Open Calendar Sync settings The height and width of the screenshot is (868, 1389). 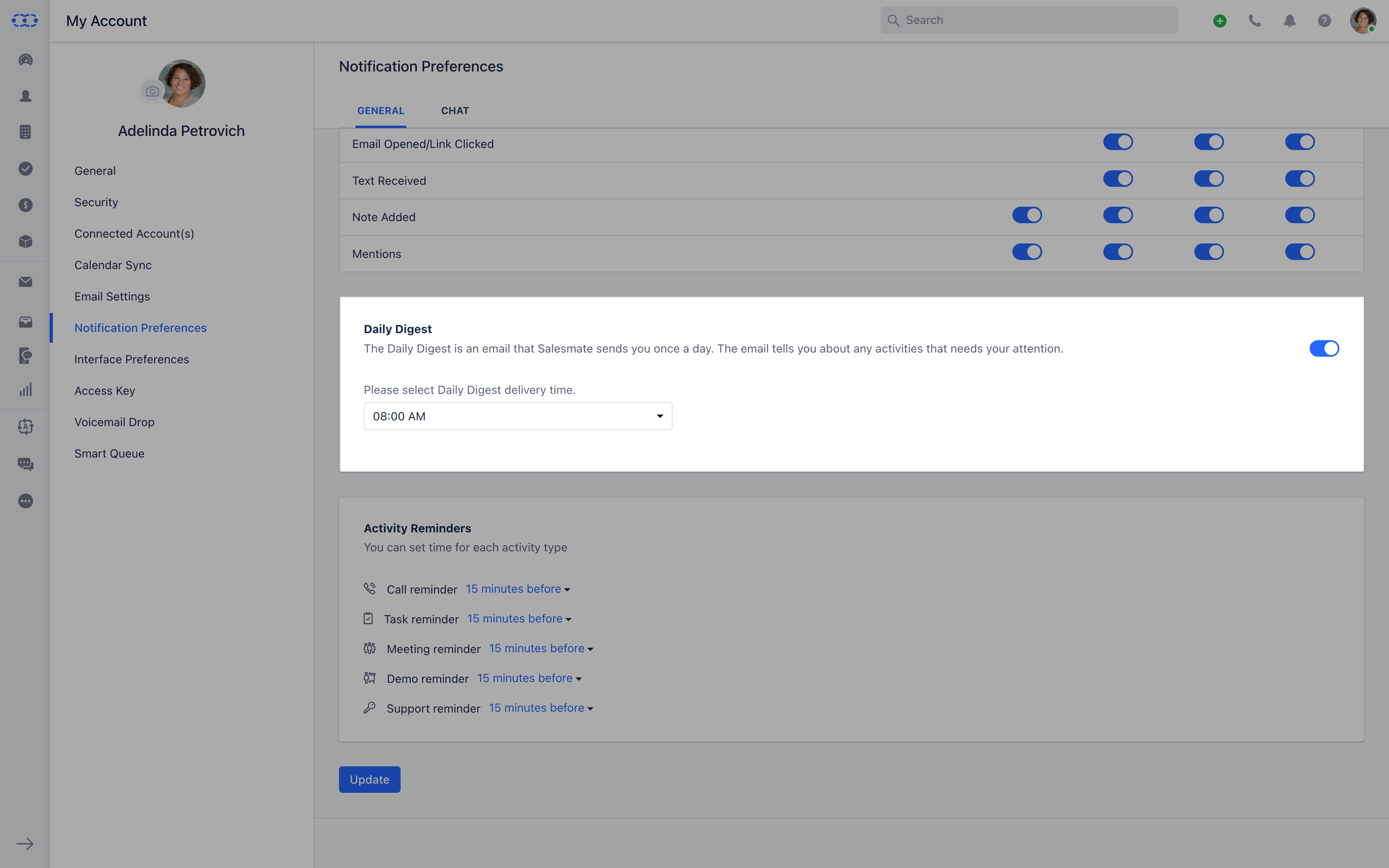point(113,265)
